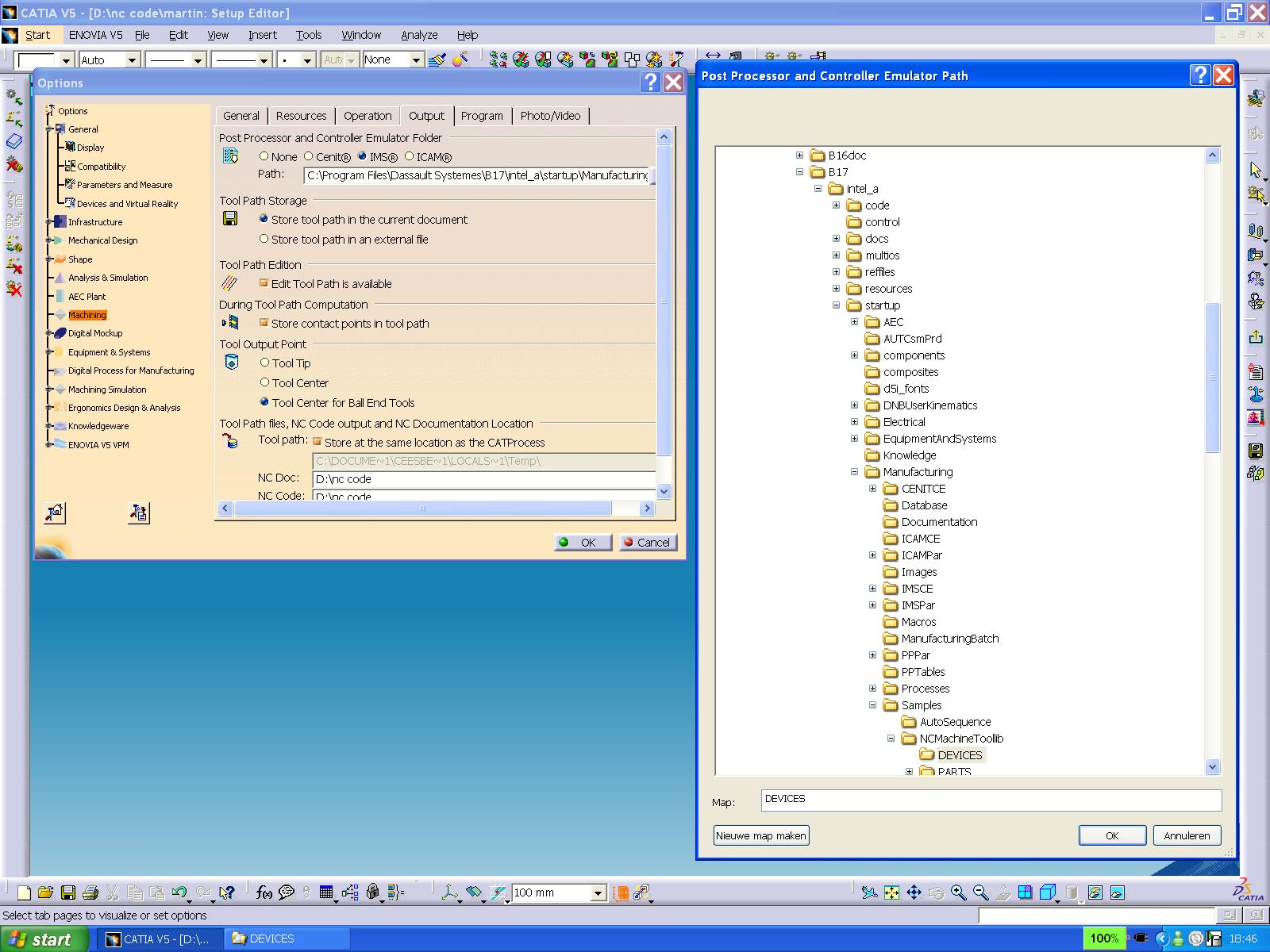This screenshot has width=1270, height=952.
Task: Expand the PARTS folder node
Action: coord(909,771)
